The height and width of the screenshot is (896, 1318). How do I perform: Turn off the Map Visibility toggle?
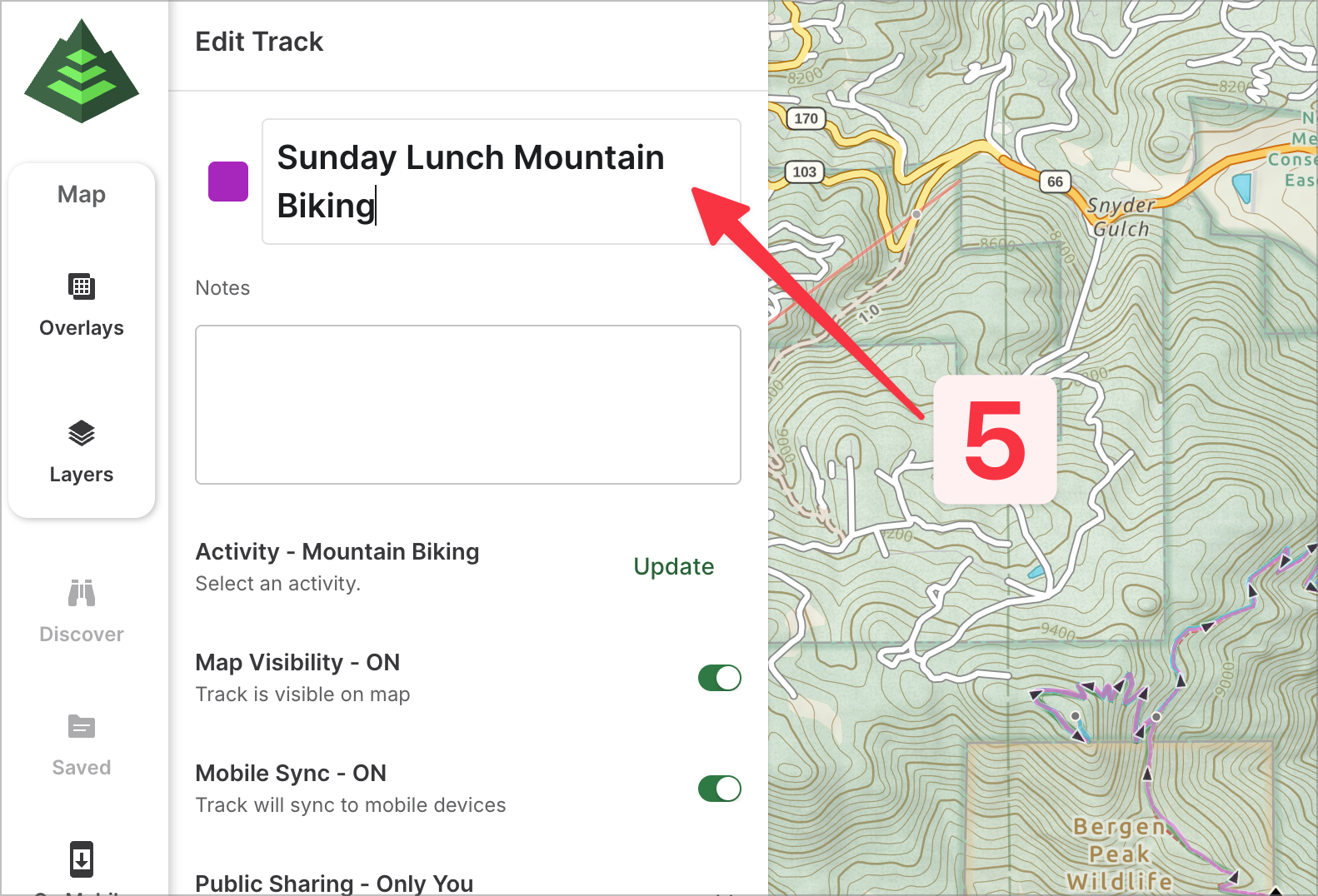point(719,678)
